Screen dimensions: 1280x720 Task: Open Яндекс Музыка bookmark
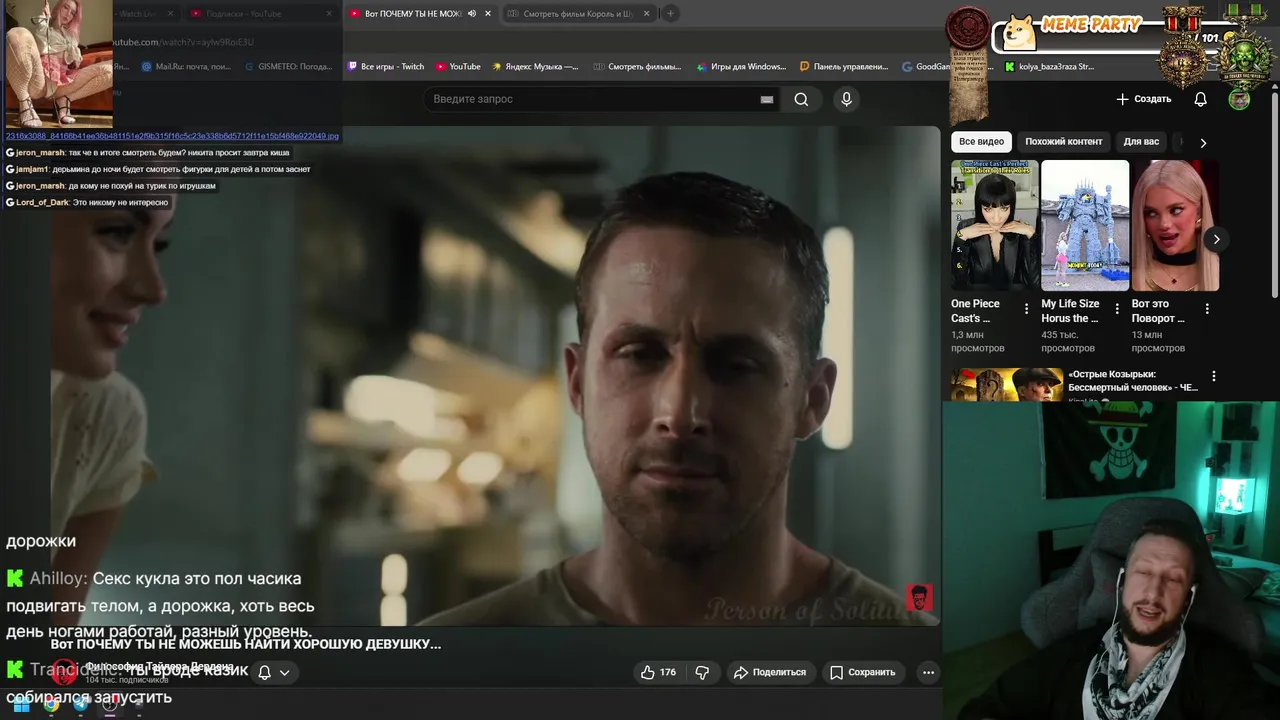(535, 67)
